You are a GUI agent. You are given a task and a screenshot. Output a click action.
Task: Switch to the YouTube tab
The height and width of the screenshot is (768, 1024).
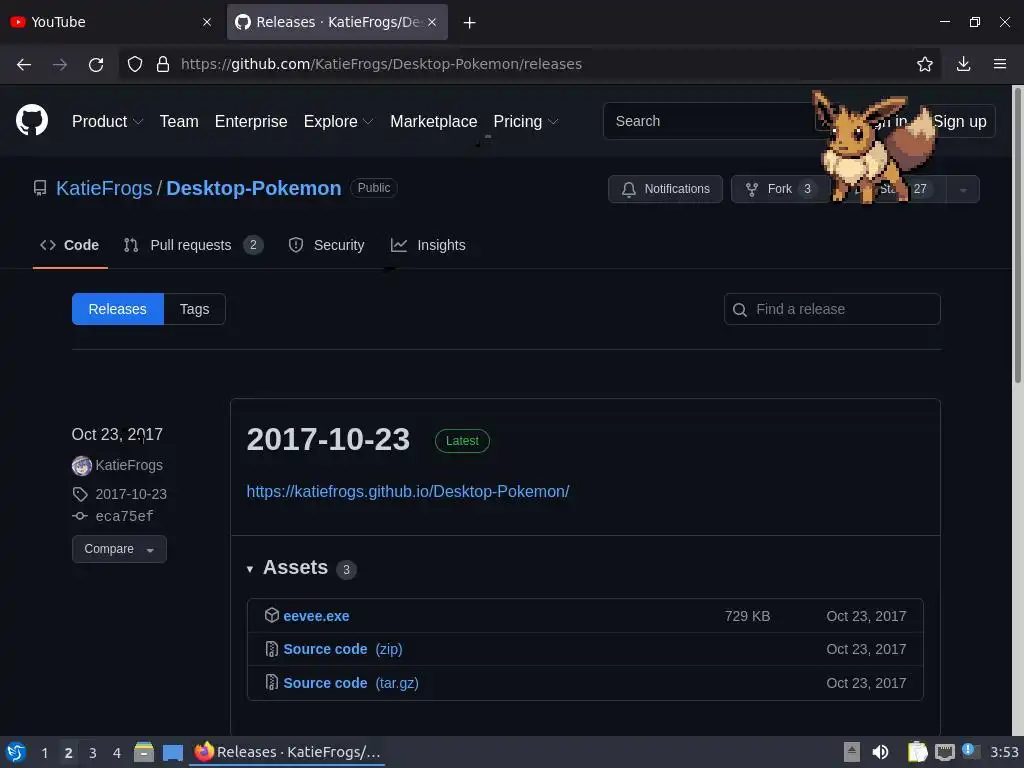(110, 22)
